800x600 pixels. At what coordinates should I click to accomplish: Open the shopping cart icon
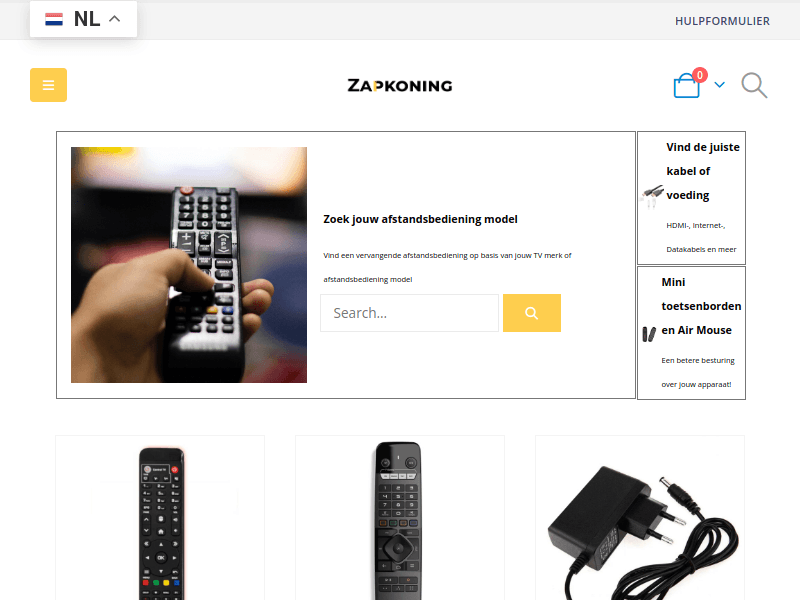(x=687, y=85)
